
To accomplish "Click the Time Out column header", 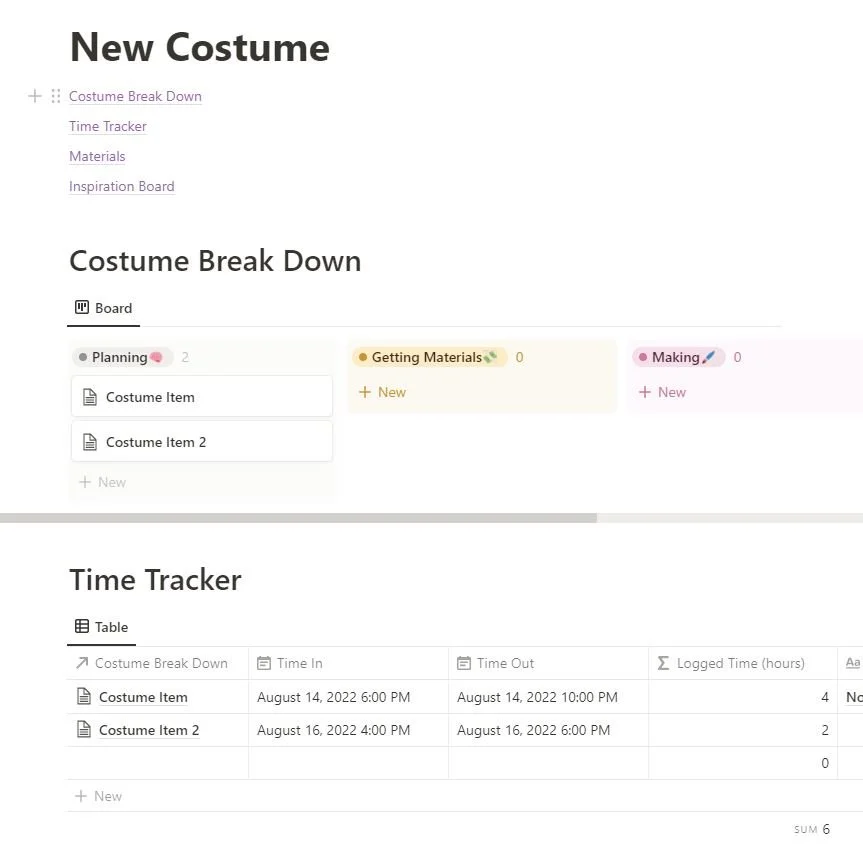I will click(548, 663).
